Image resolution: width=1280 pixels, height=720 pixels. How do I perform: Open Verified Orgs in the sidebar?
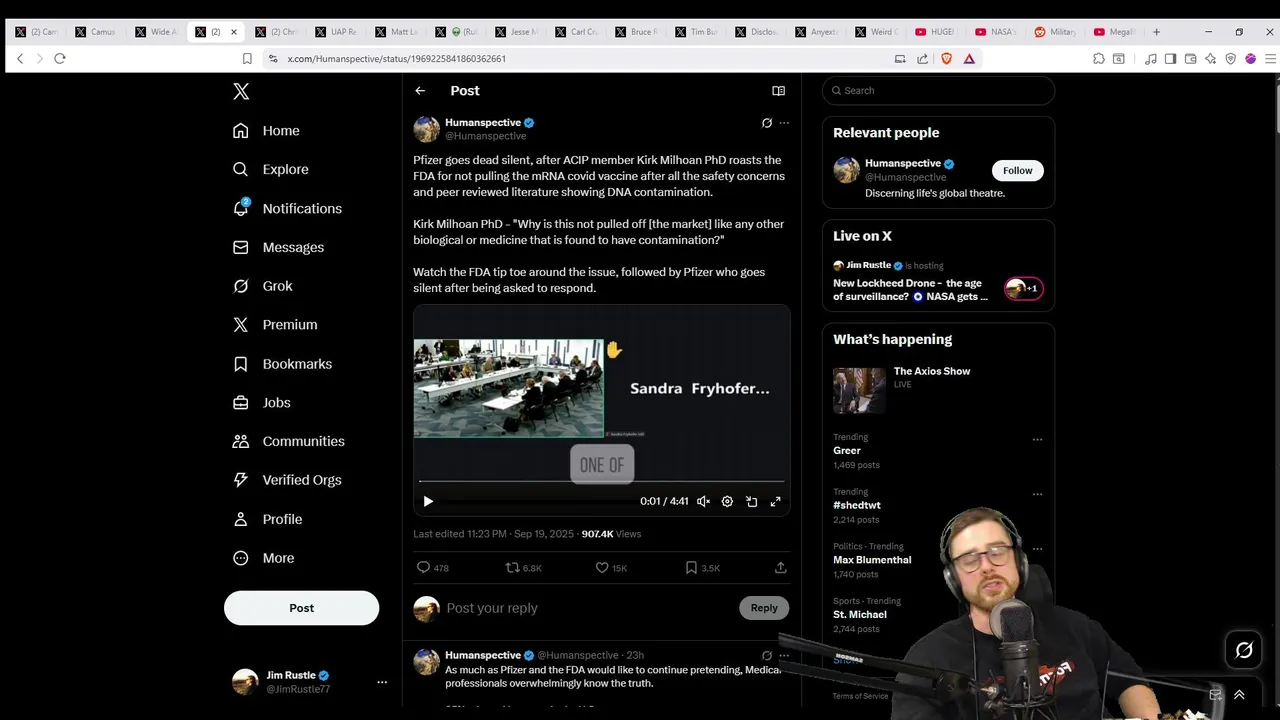point(287,480)
